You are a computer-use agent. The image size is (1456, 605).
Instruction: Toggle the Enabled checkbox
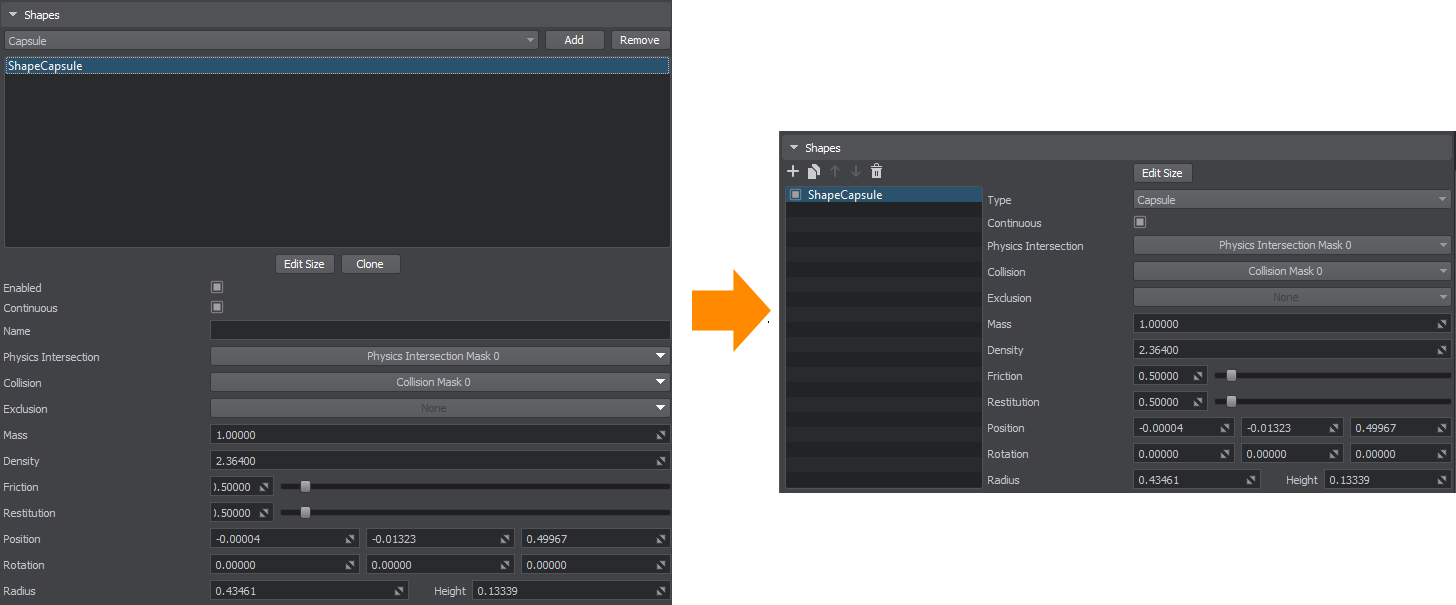click(217, 288)
